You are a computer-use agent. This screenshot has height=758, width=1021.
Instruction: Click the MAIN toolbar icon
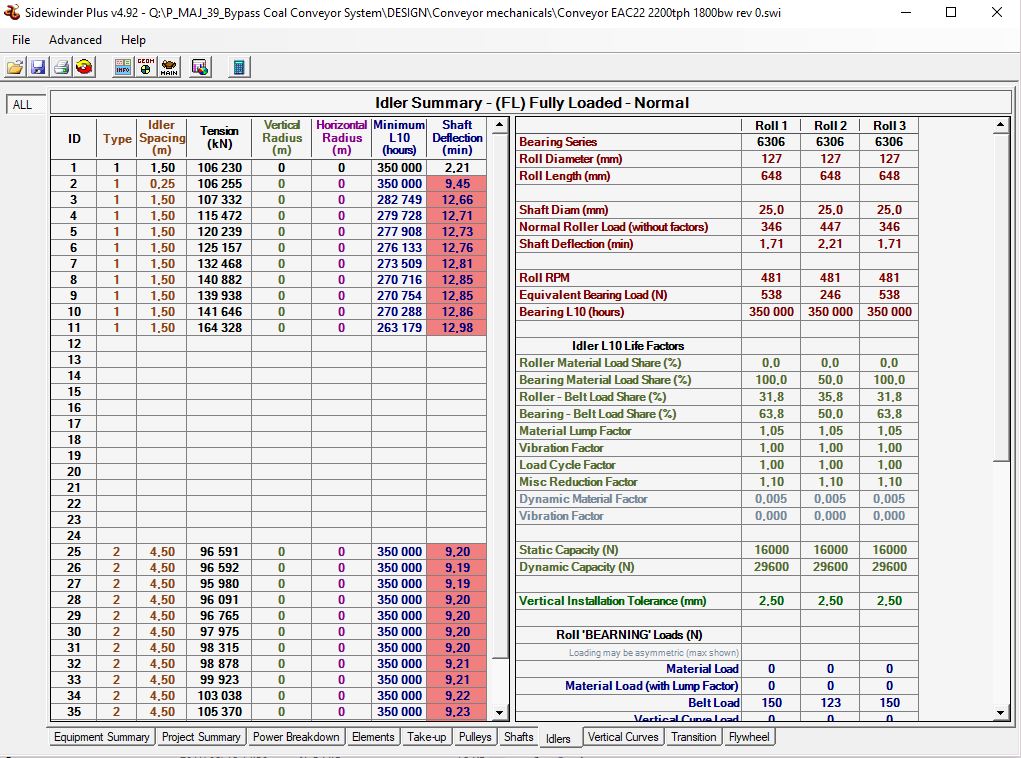pos(169,67)
